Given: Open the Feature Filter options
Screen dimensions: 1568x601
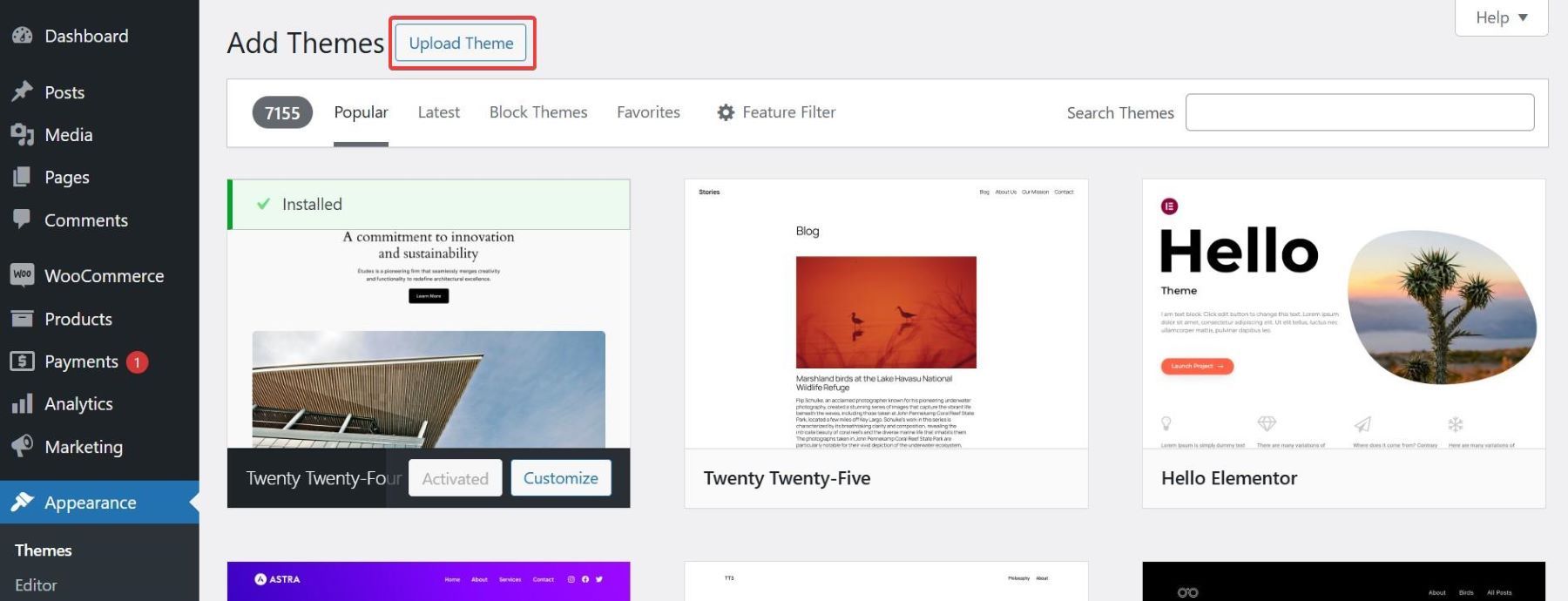Looking at the screenshot, I should (x=776, y=112).
